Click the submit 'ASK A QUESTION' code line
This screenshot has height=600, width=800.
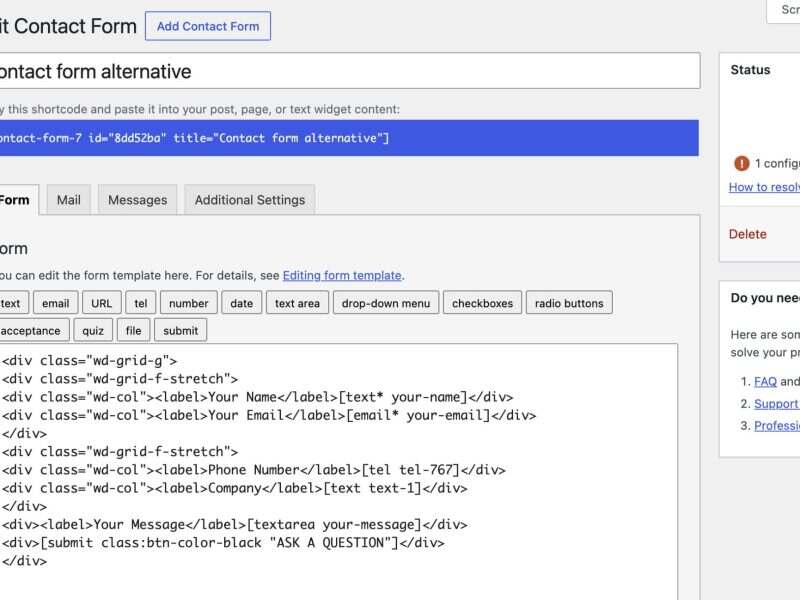pos(223,543)
